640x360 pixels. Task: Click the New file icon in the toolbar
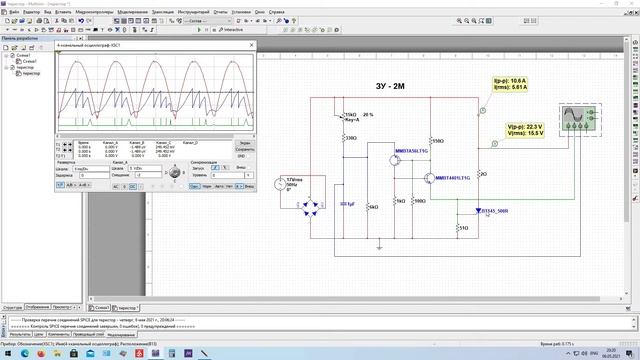point(7,21)
